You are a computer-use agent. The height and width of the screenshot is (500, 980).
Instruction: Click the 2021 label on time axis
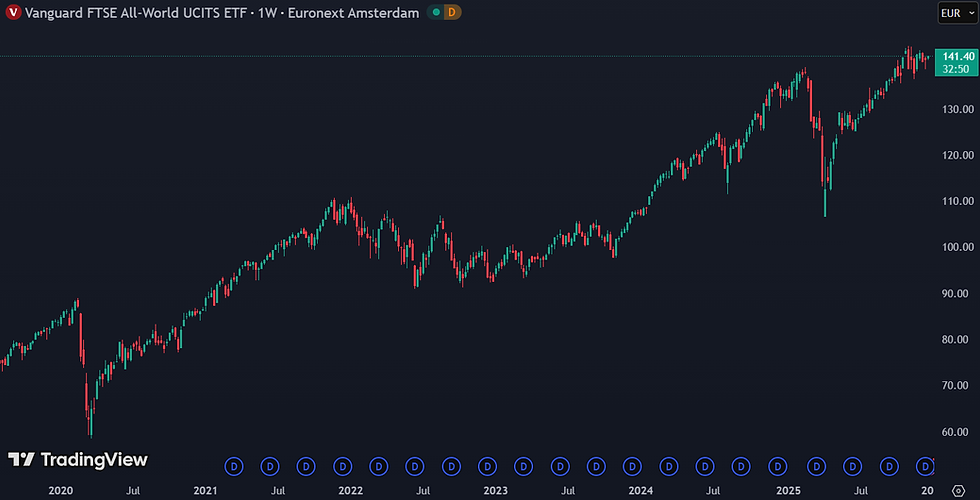205,491
